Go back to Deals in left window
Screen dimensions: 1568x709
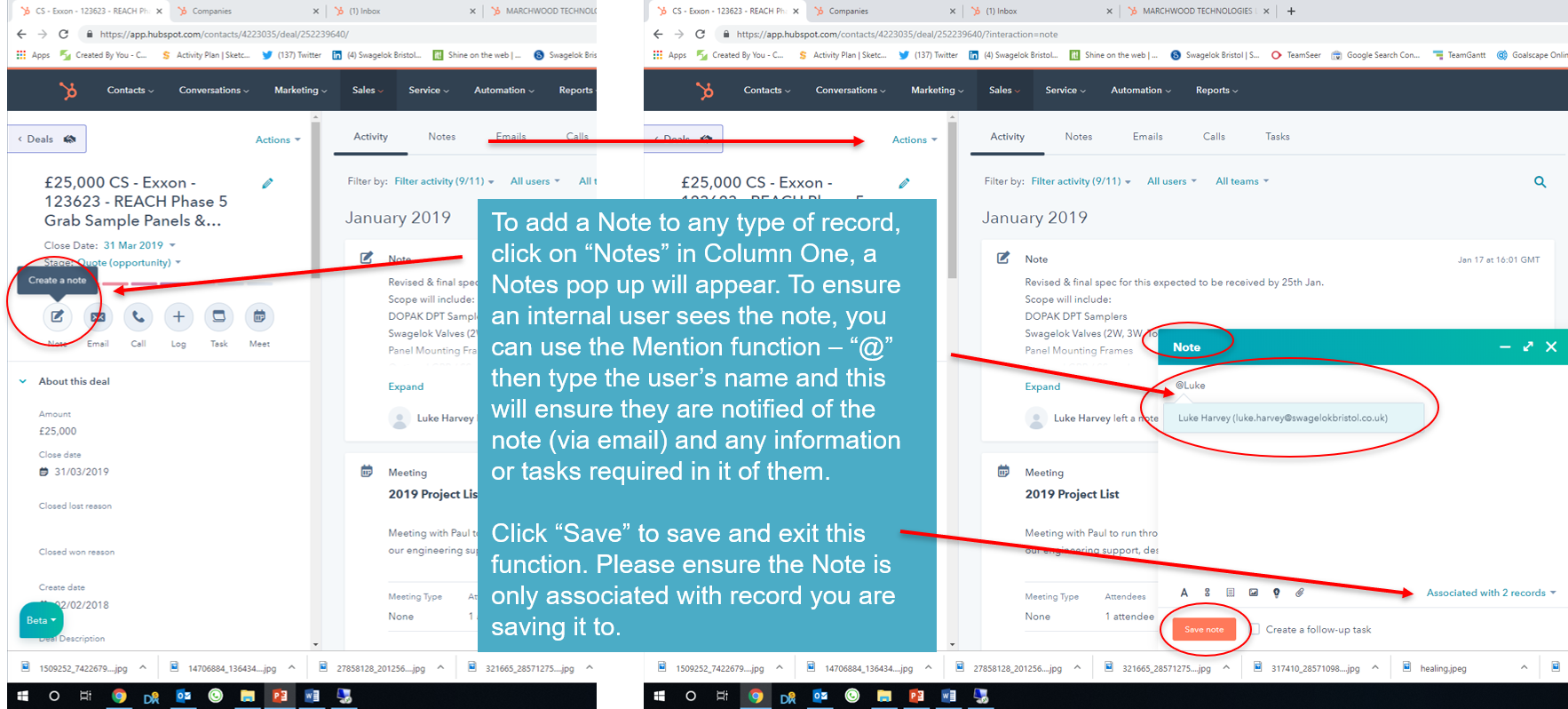pyautogui.click(x=48, y=139)
